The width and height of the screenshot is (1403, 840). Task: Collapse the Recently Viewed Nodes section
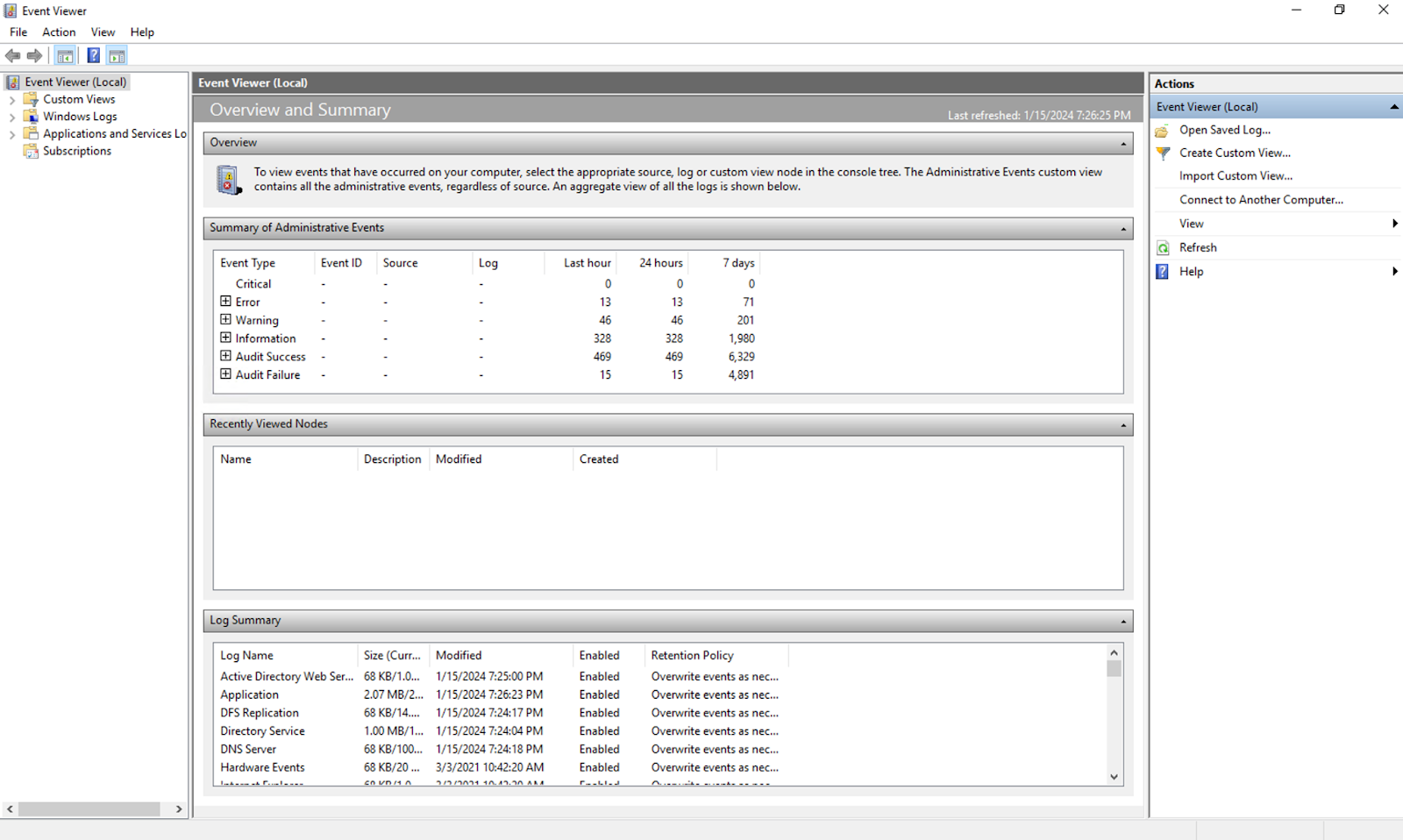tap(1123, 425)
